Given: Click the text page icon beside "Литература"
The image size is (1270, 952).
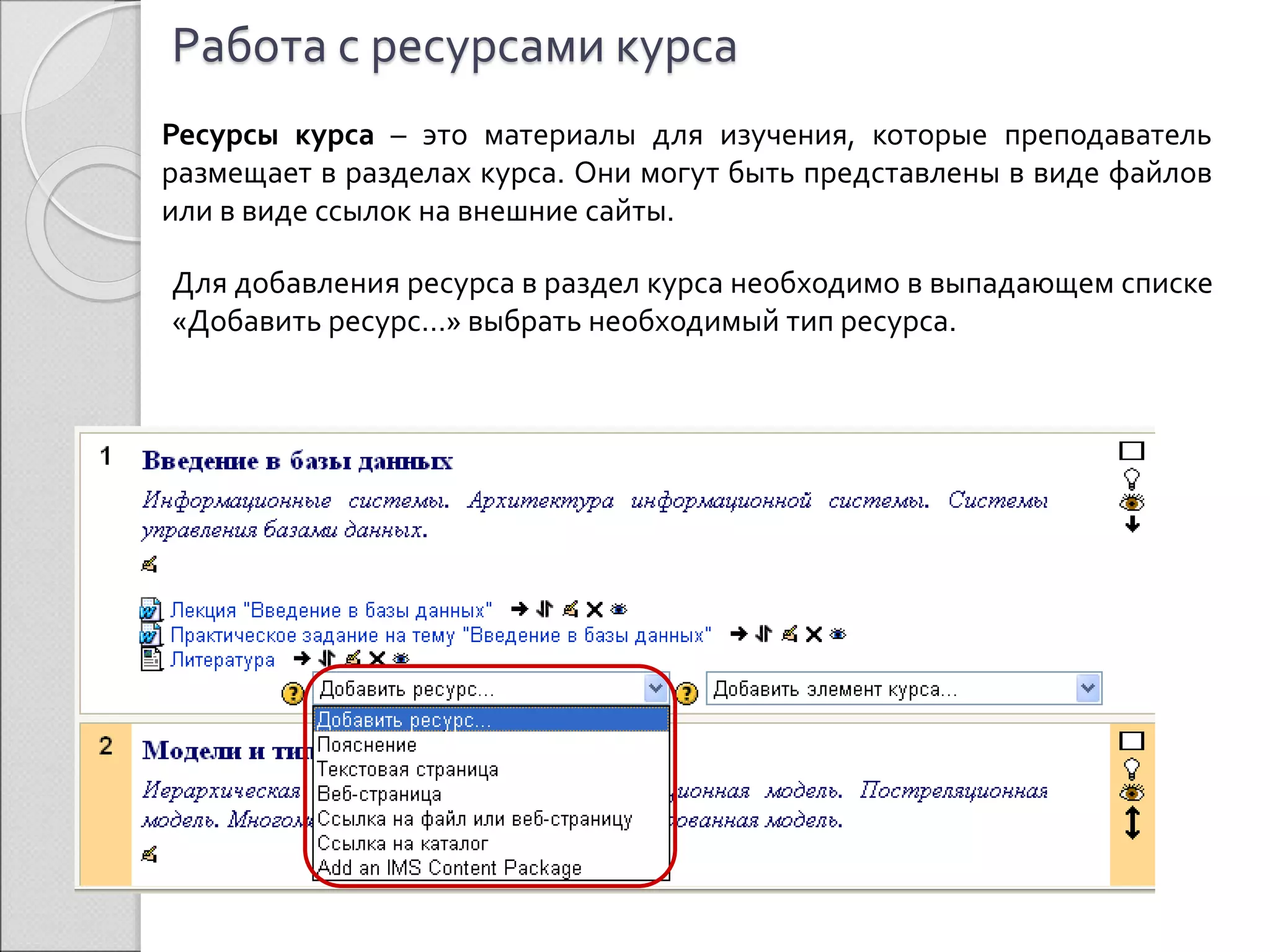Looking at the screenshot, I should [151, 659].
